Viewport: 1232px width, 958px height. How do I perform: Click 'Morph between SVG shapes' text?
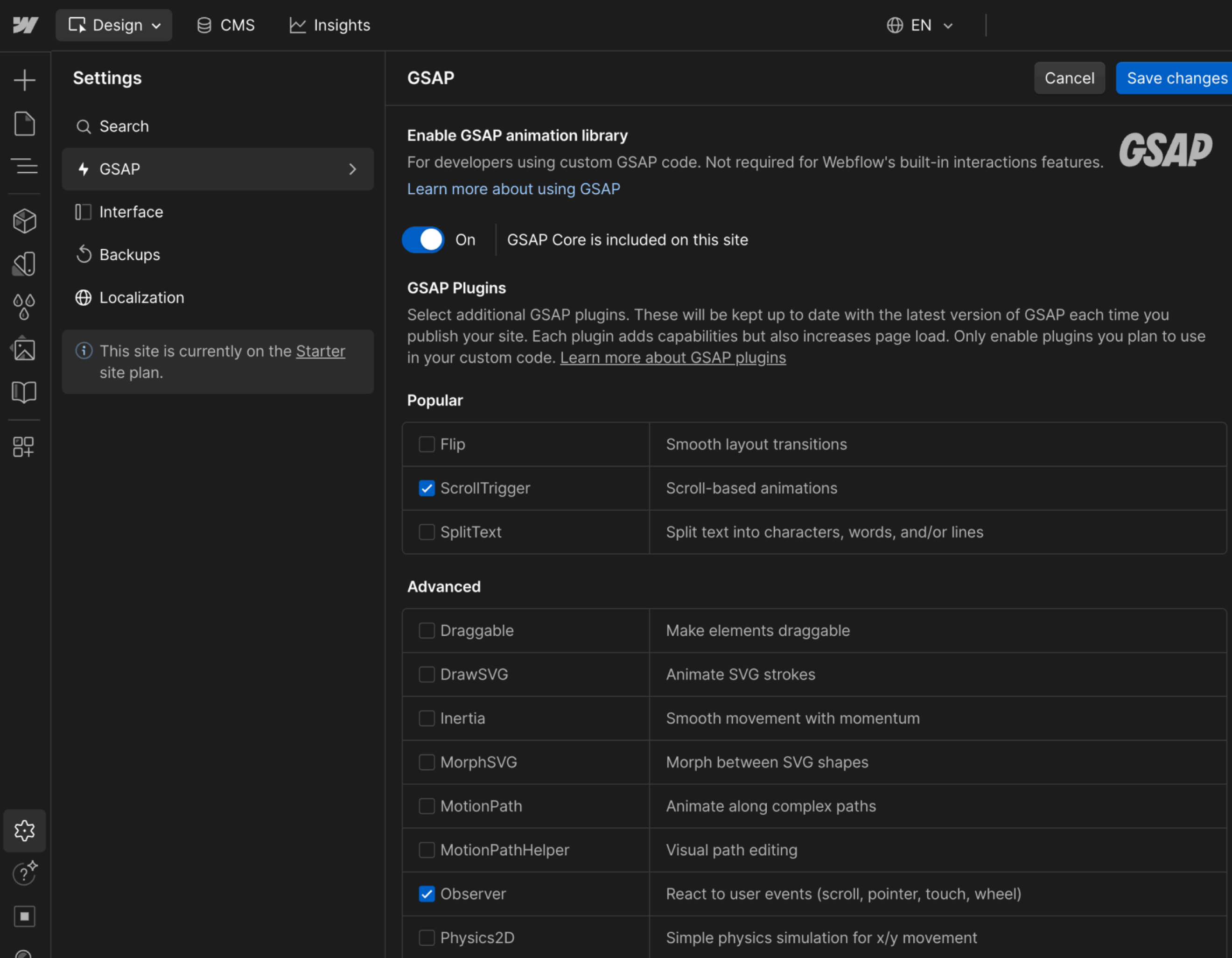767,762
